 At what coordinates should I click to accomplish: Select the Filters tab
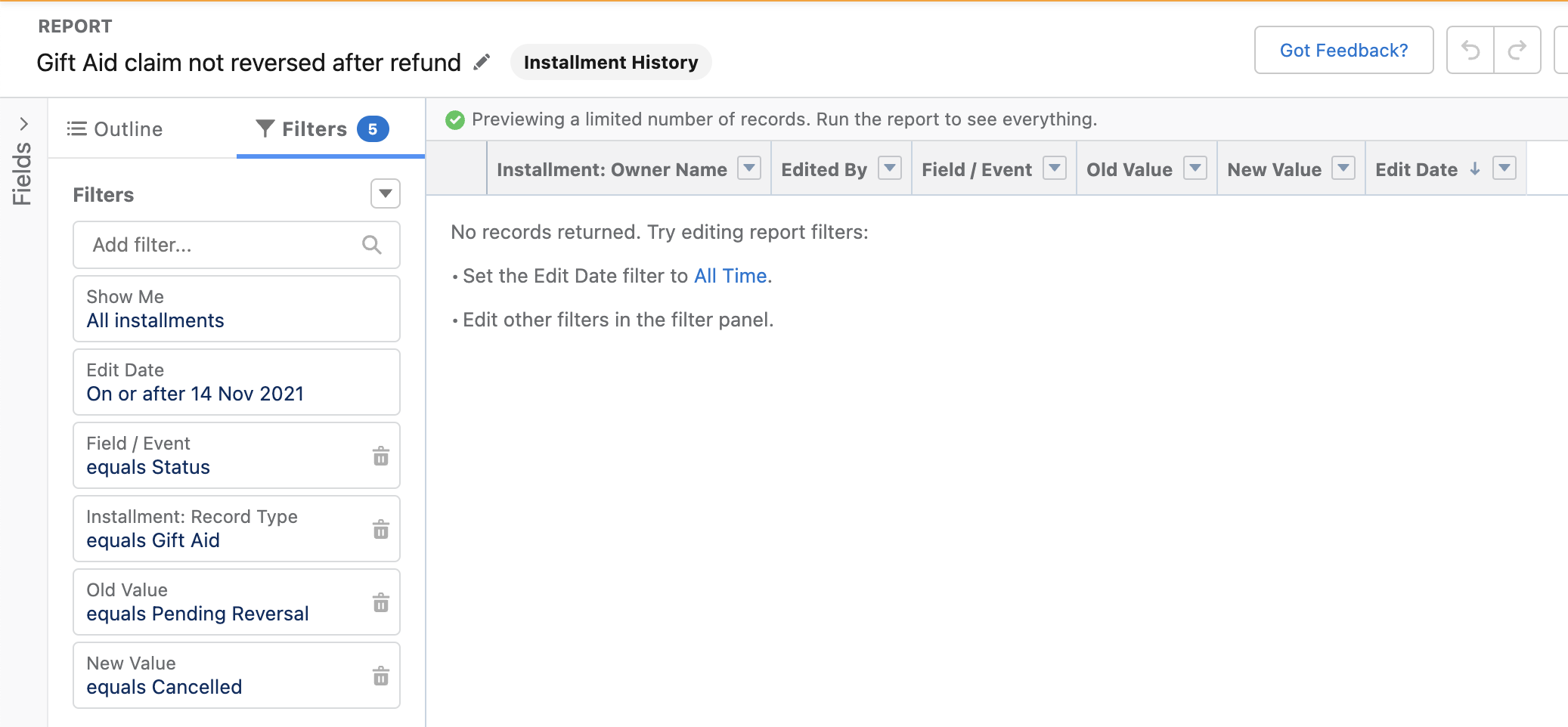coord(313,128)
